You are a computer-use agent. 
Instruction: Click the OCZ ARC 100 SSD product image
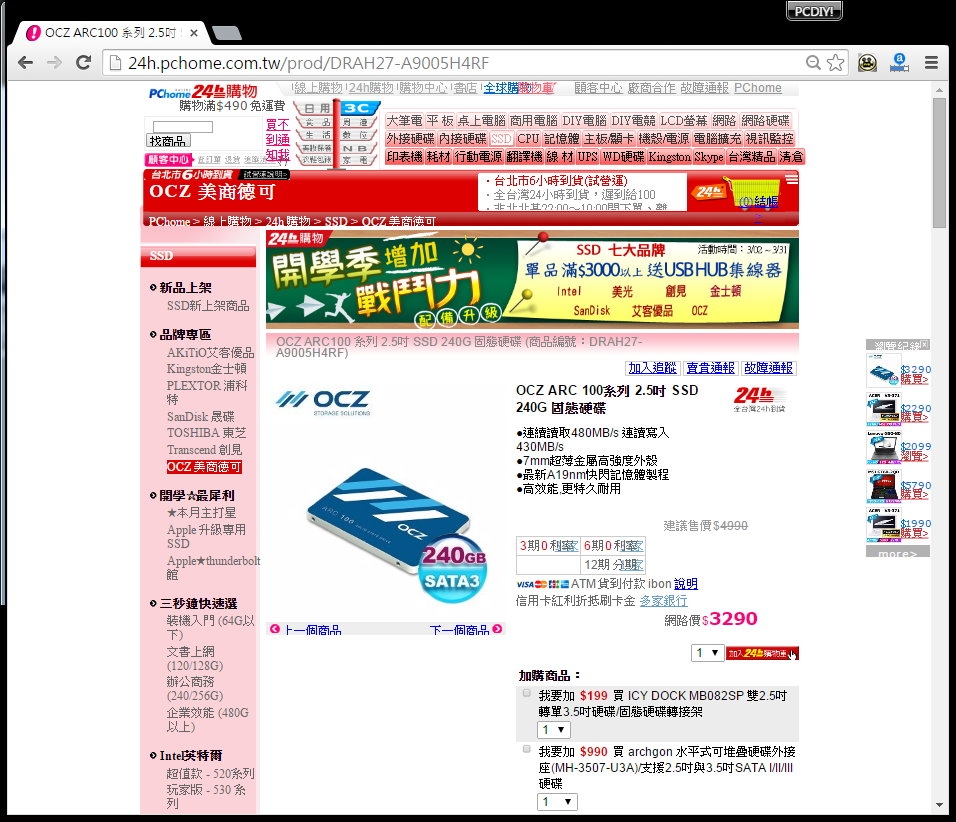pyautogui.click(x=397, y=535)
